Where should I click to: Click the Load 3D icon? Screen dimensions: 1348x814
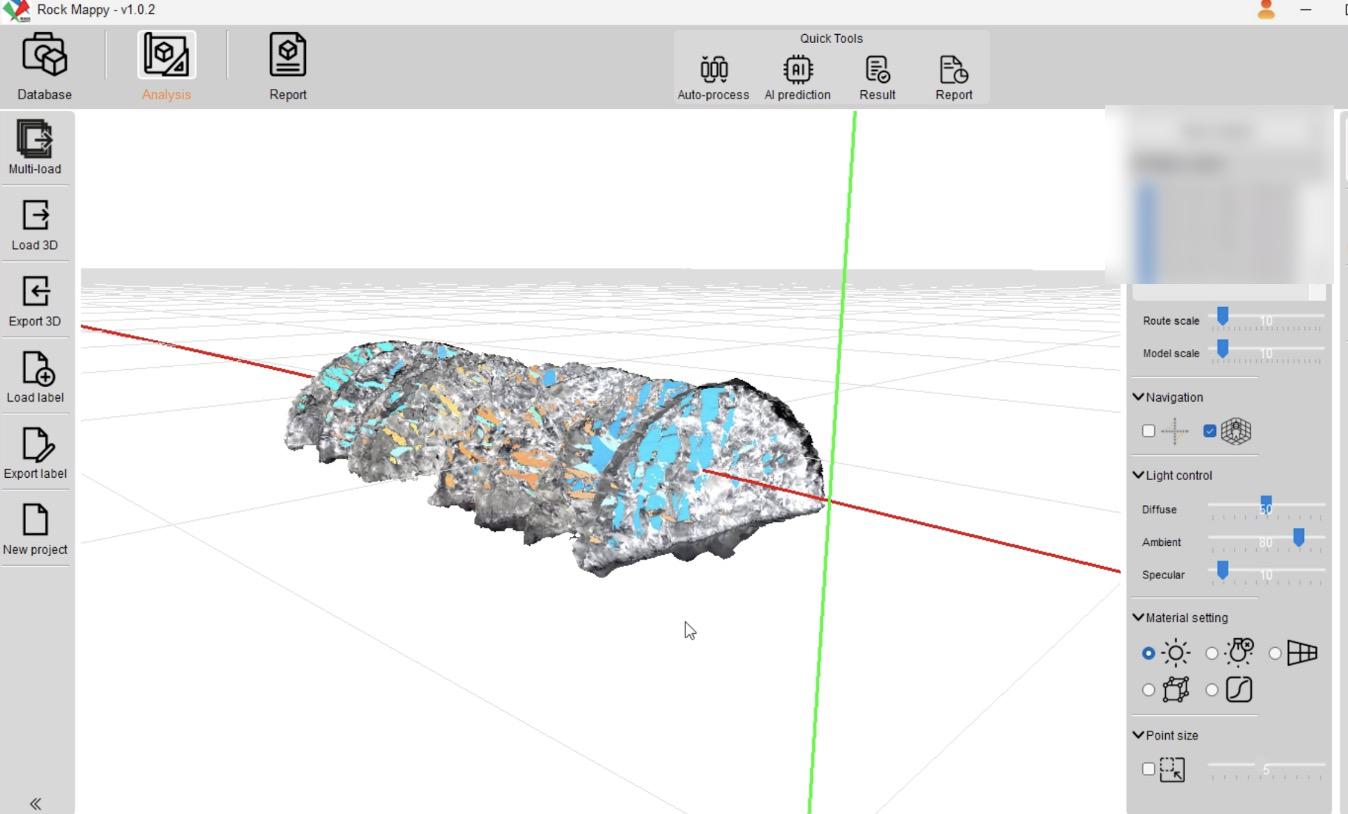[35, 223]
